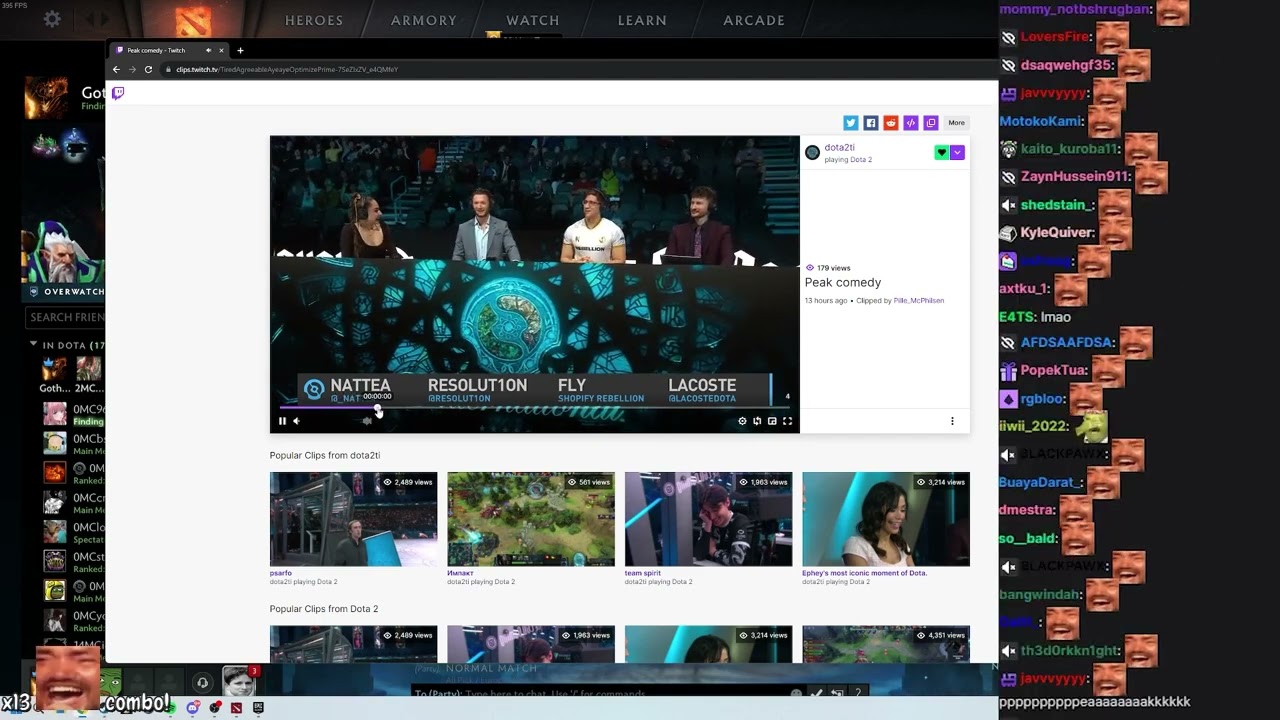Open a new browser tab
Screen dimensions: 1280x720
(x=240, y=50)
